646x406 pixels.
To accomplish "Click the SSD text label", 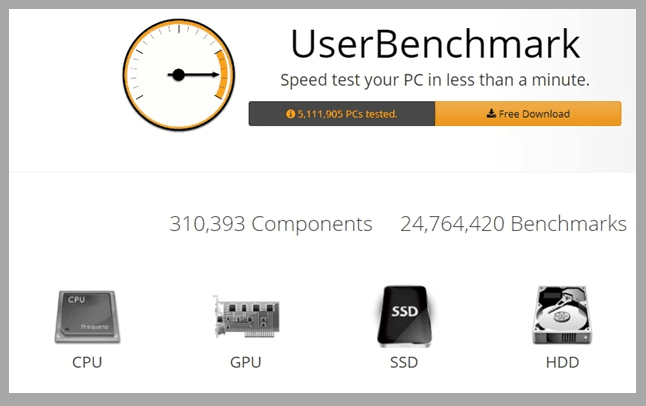I will click(403, 362).
